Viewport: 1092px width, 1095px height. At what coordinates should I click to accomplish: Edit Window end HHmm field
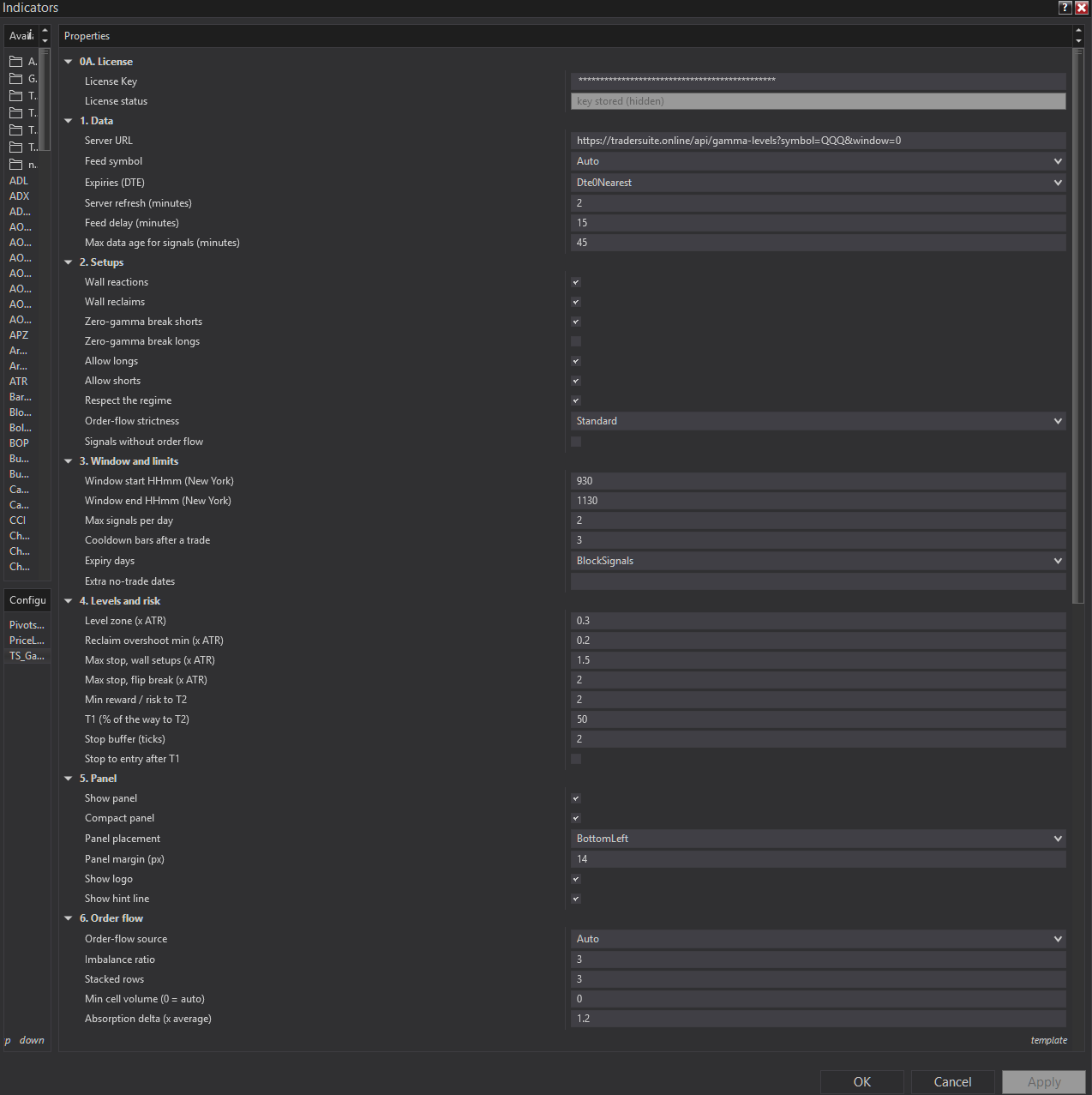pos(819,501)
